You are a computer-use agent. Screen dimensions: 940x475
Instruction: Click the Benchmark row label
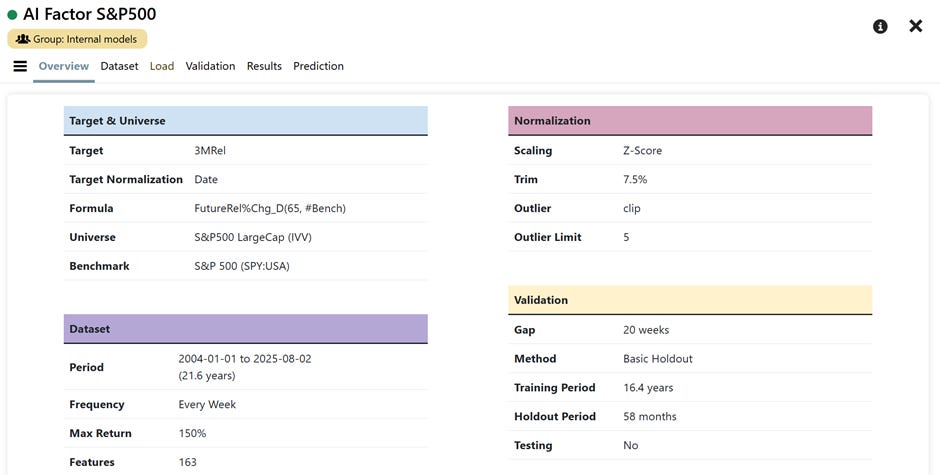(x=99, y=266)
